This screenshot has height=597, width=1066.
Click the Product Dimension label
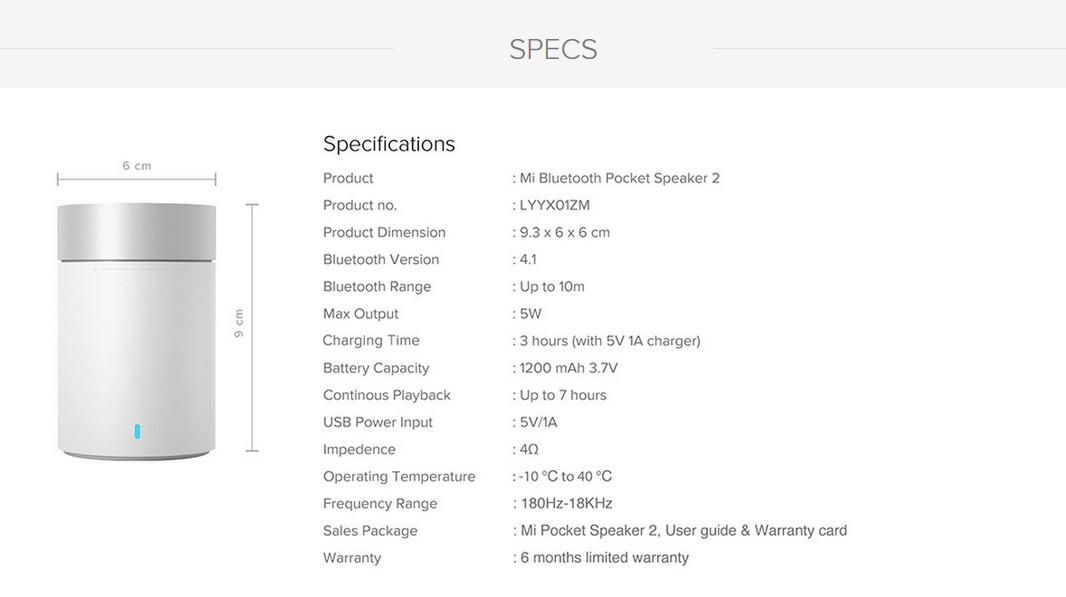(x=384, y=232)
